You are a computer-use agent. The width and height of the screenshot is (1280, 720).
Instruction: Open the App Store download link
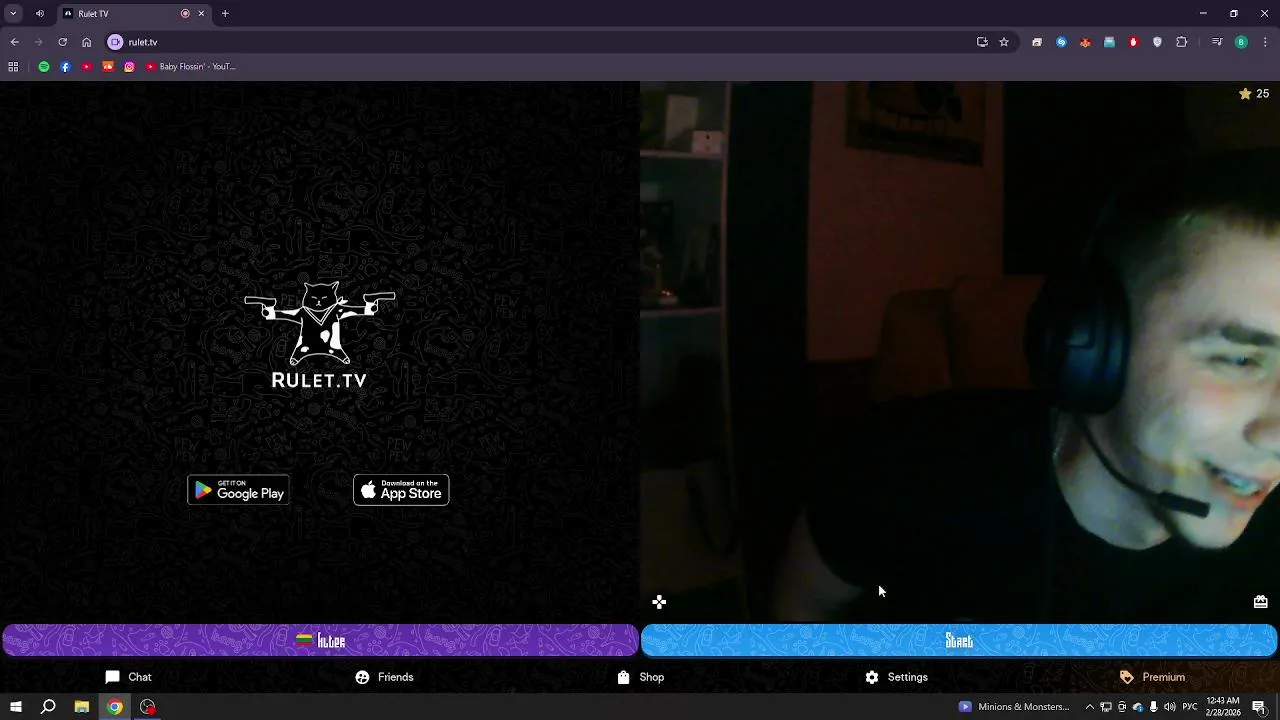click(401, 490)
